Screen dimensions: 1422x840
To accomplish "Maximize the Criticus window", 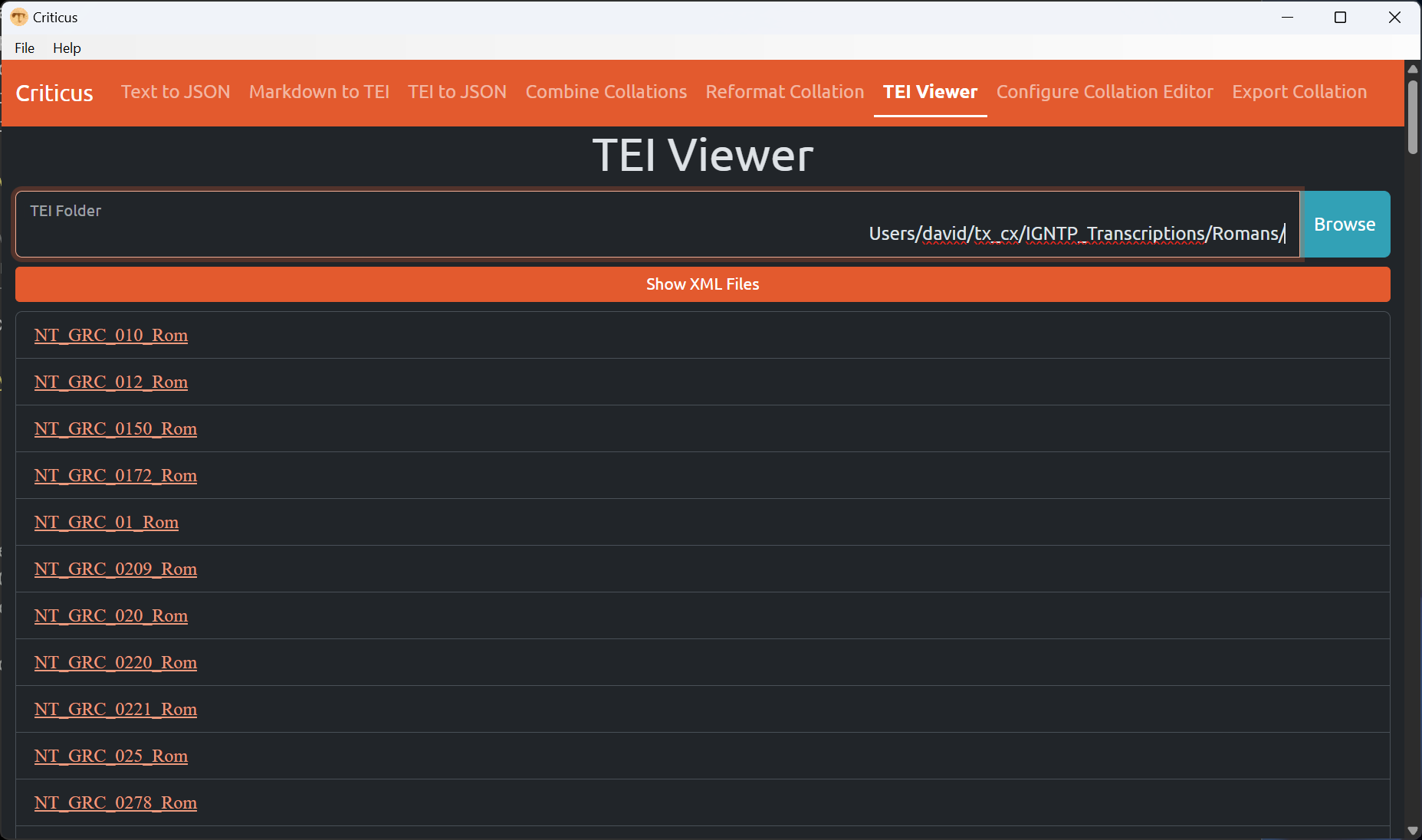I will coord(1341,17).
